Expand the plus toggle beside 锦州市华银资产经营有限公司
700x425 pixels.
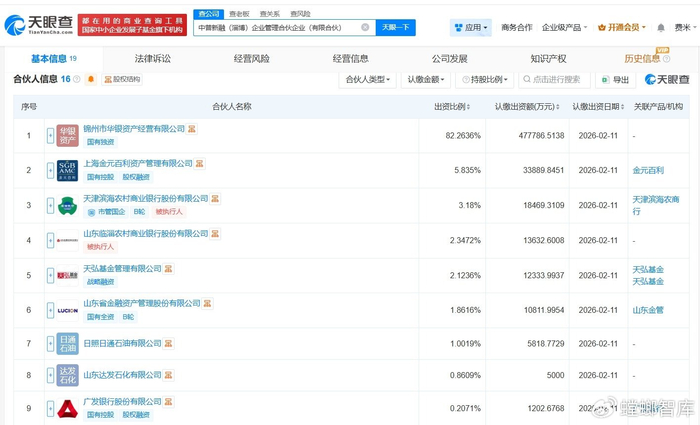(50, 136)
